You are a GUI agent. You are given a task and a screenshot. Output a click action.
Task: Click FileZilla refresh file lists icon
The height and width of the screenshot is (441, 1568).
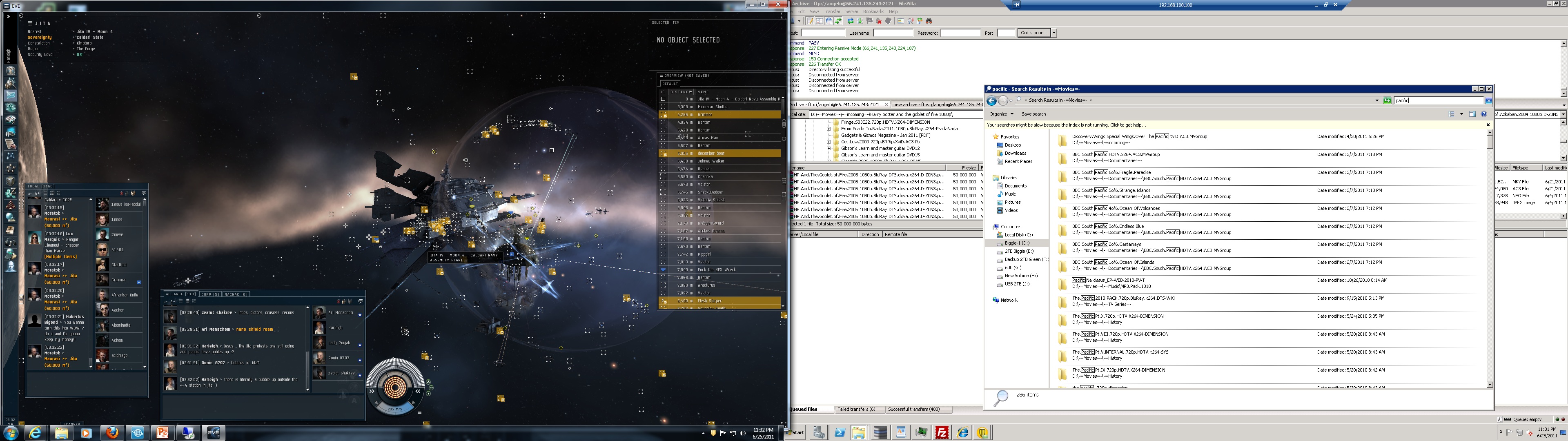pyautogui.click(x=851, y=21)
